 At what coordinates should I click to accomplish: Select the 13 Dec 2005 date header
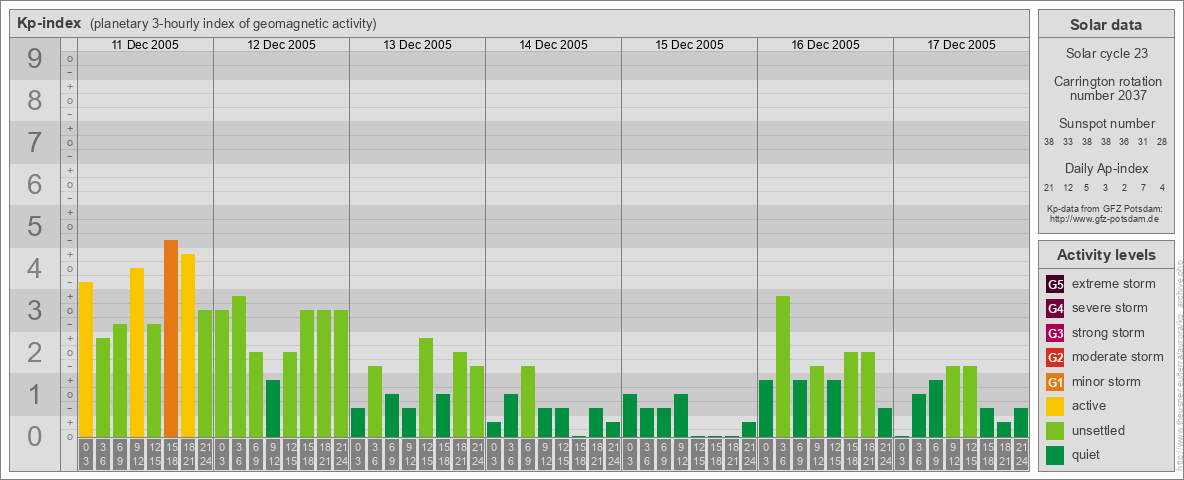[417, 45]
